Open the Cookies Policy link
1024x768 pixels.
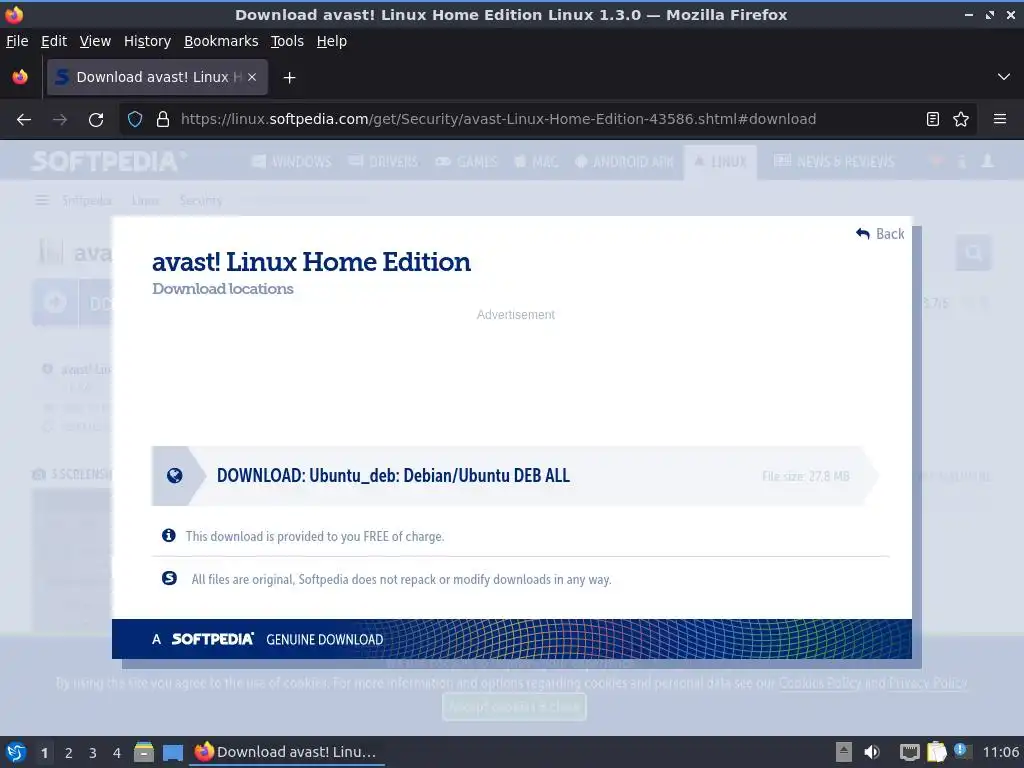coord(820,683)
